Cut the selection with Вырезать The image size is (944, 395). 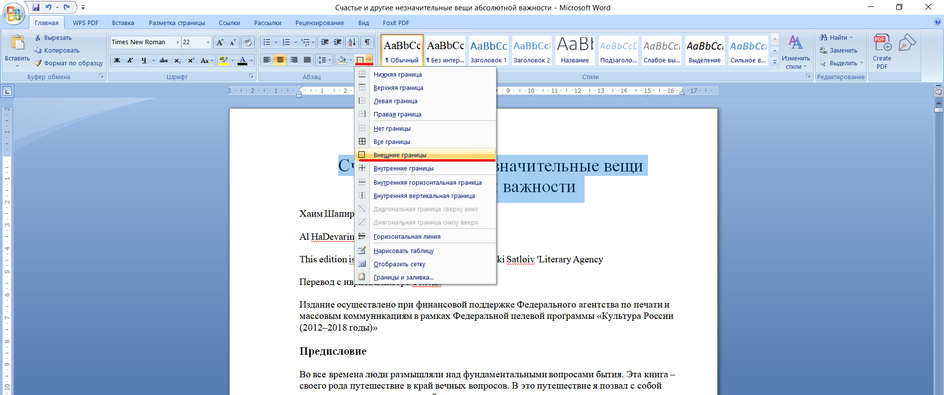tap(54, 38)
